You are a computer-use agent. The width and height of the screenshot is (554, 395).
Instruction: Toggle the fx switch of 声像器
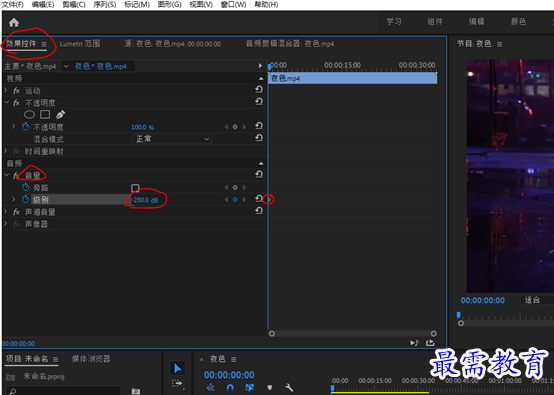pyautogui.click(x=16, y=224)
